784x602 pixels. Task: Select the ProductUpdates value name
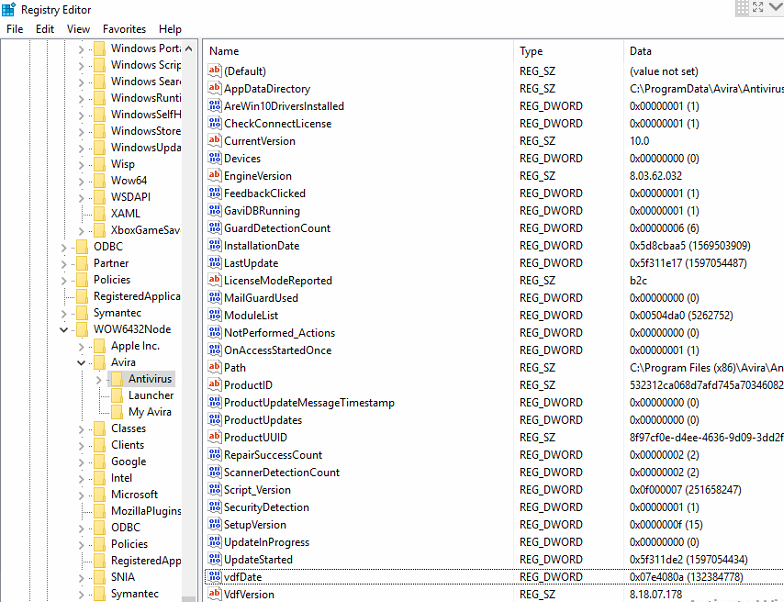point(263,420)
